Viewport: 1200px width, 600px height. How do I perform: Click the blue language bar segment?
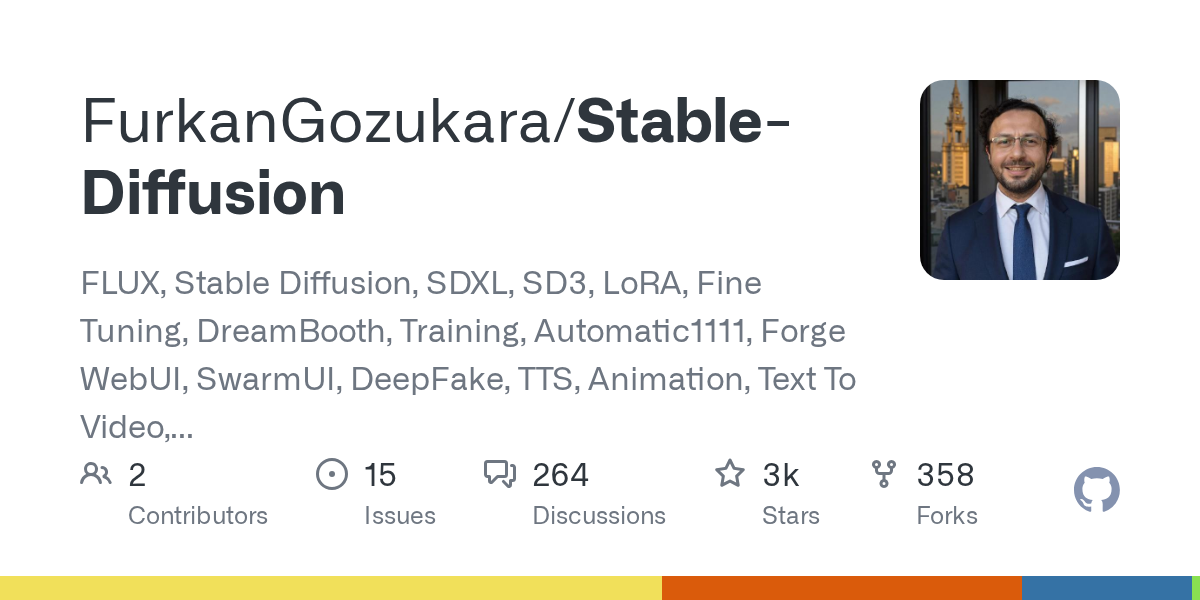click(x=1105, y=588)
